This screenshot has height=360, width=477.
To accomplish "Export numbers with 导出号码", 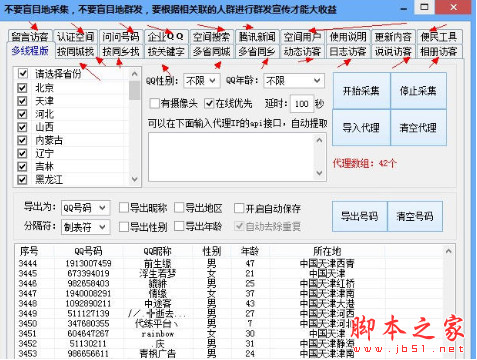I will click(360, 216).
